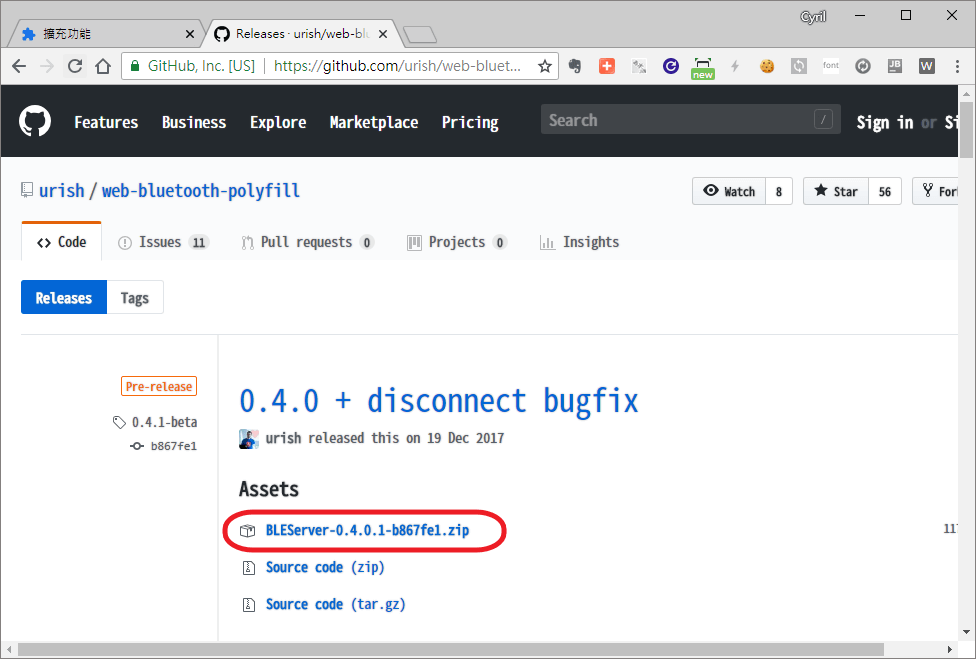The width and height of the screenshot is (976, 659).
Task: Click the round grey refresh extension icon
Action: pos(863,66)
